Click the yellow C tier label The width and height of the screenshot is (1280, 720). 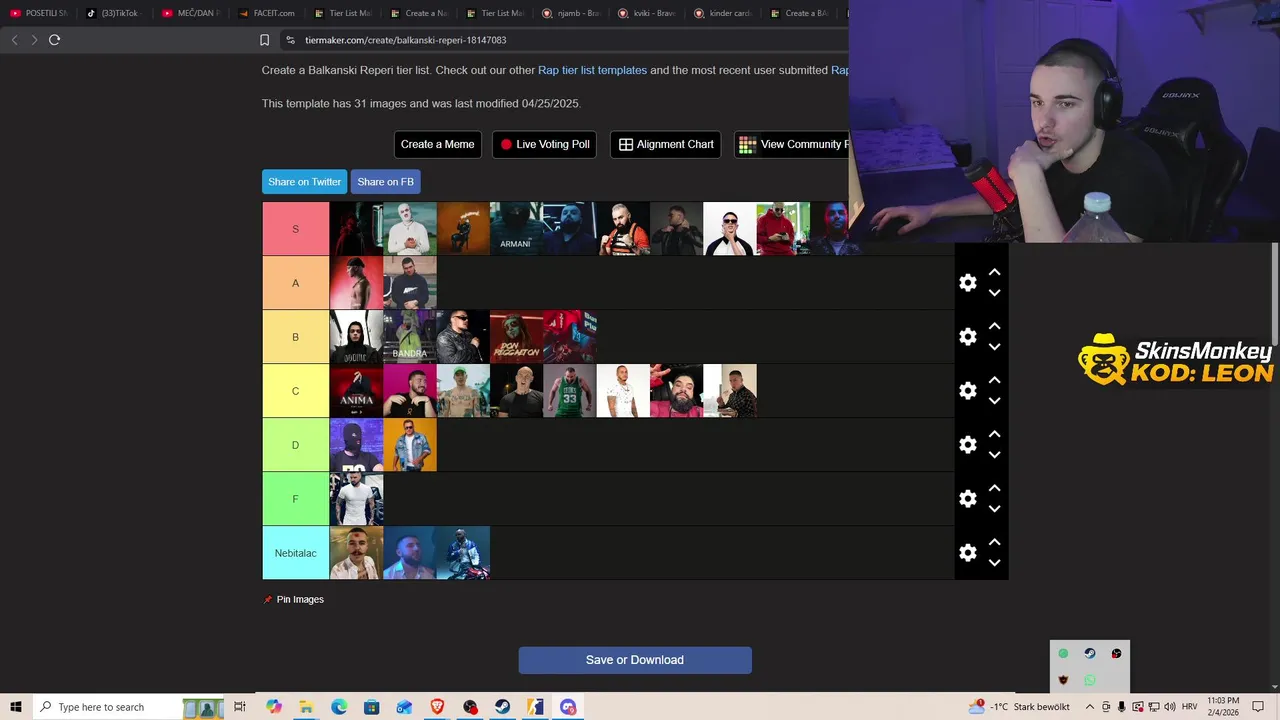tap(295, 391)
